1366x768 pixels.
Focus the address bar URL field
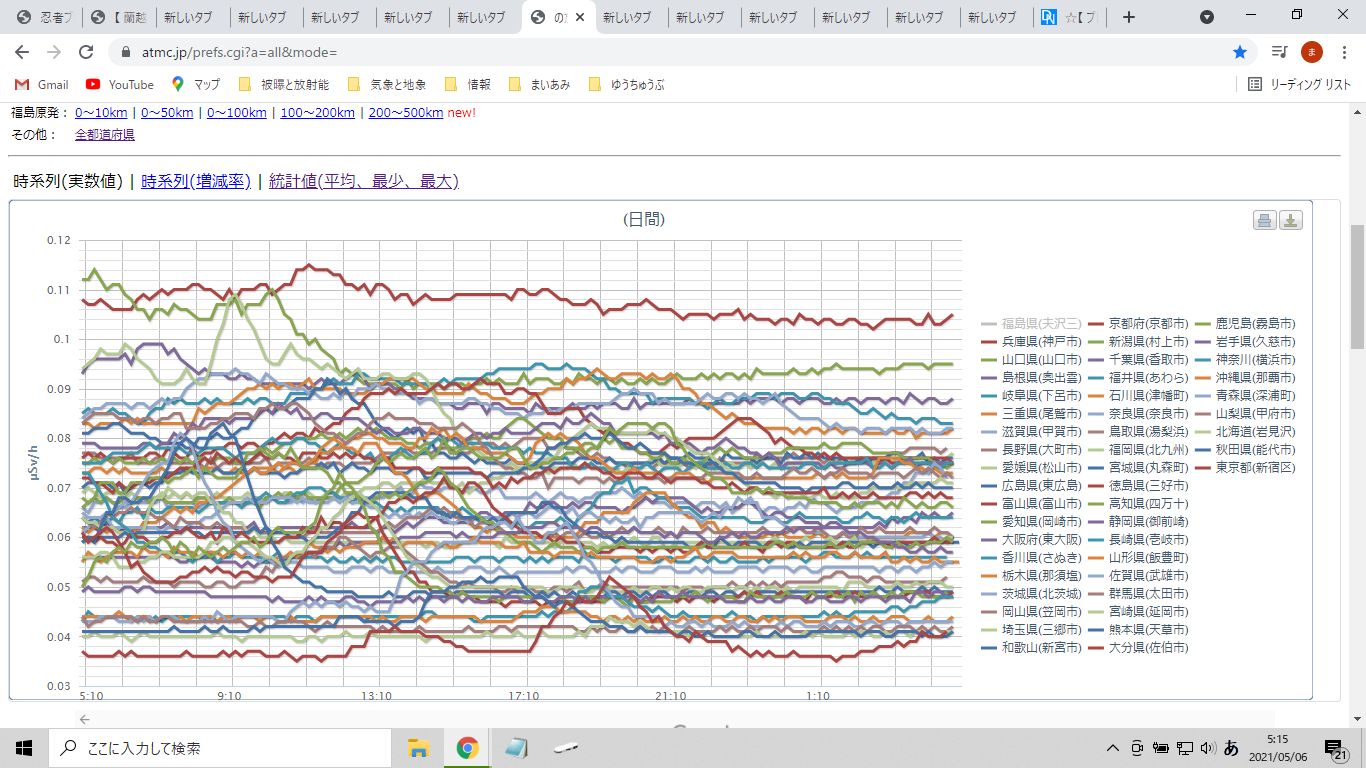[675, 52]
